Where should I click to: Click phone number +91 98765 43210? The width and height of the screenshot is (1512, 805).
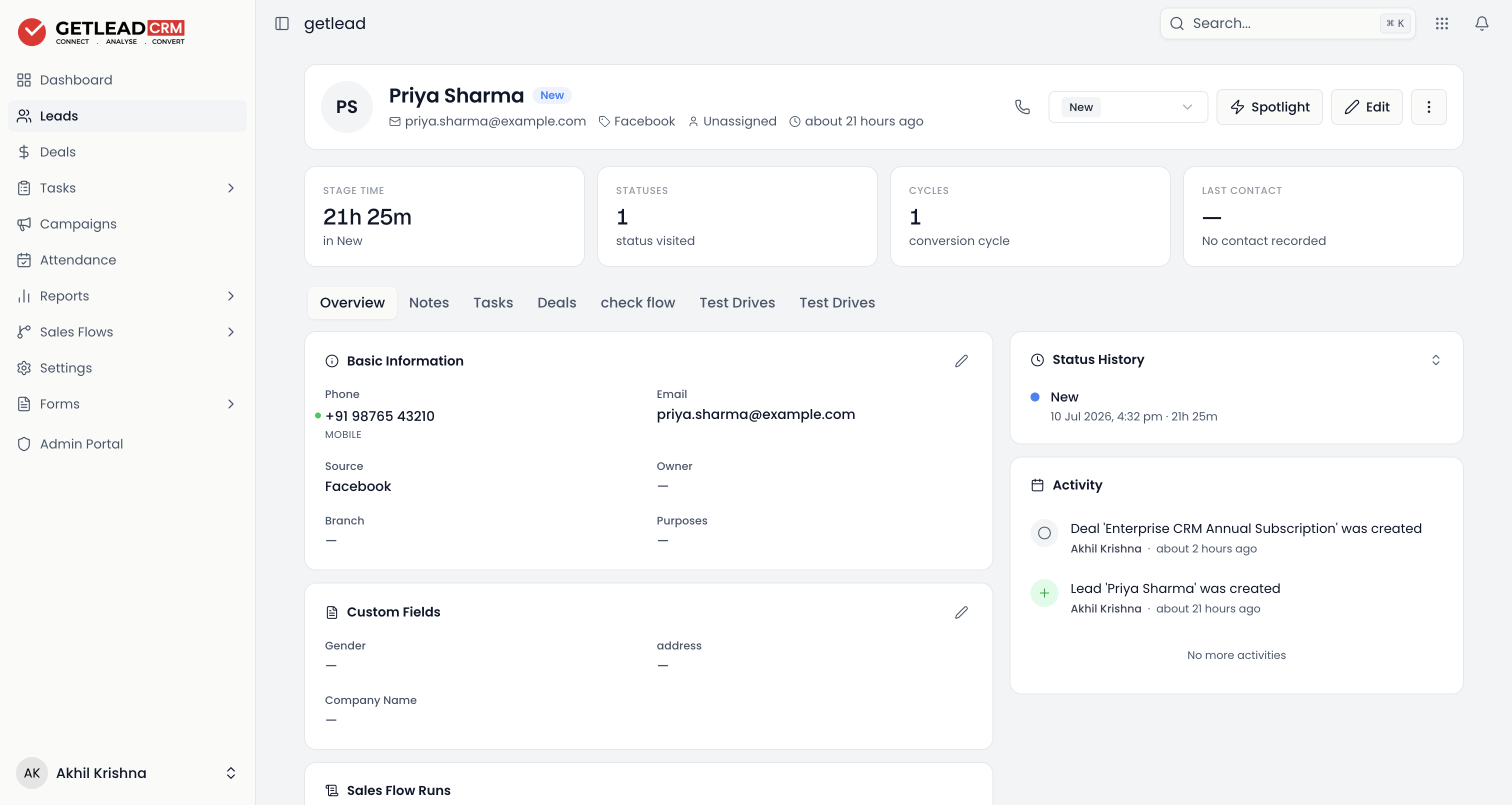[x=380, y=416]
